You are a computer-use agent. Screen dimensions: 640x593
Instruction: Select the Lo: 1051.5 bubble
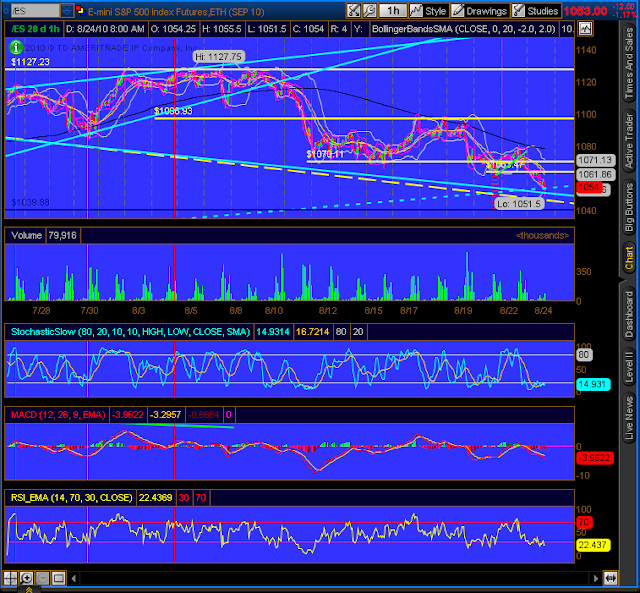click(519, 204)
